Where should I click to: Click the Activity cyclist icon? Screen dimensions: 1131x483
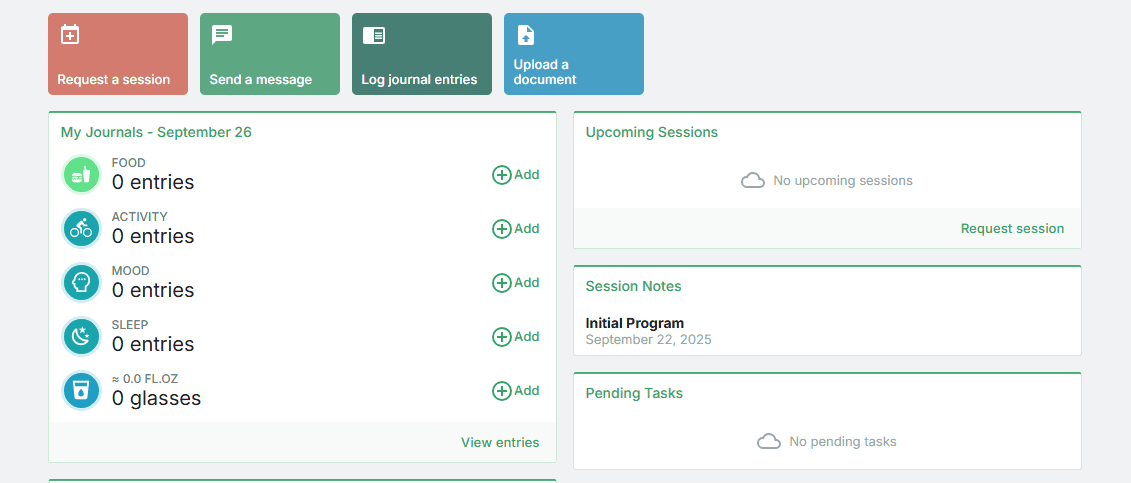point(81,229)
